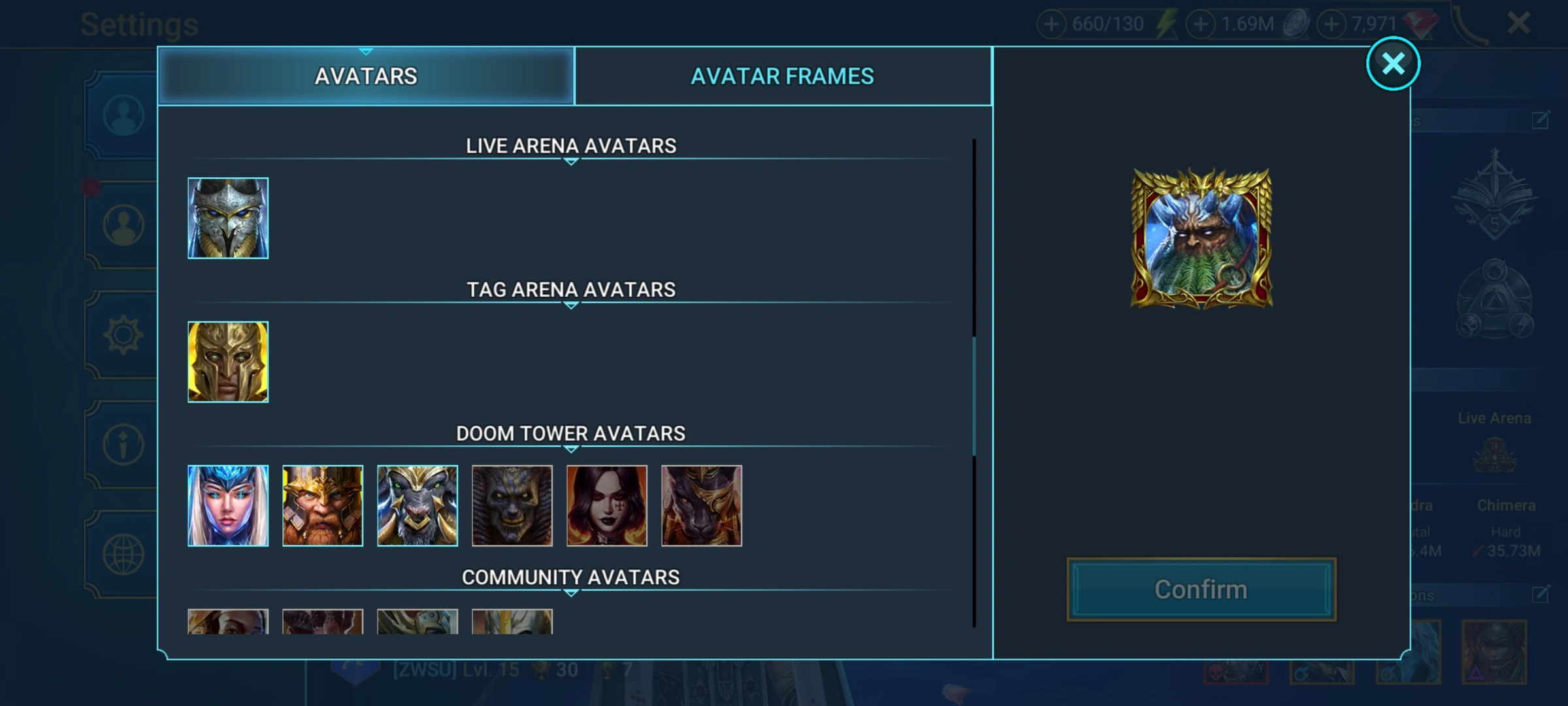Screen dimensions: 1568x706
Task: Choose the blue-crowned woman Doom Tower avatar
Action: tap(228, 506)
